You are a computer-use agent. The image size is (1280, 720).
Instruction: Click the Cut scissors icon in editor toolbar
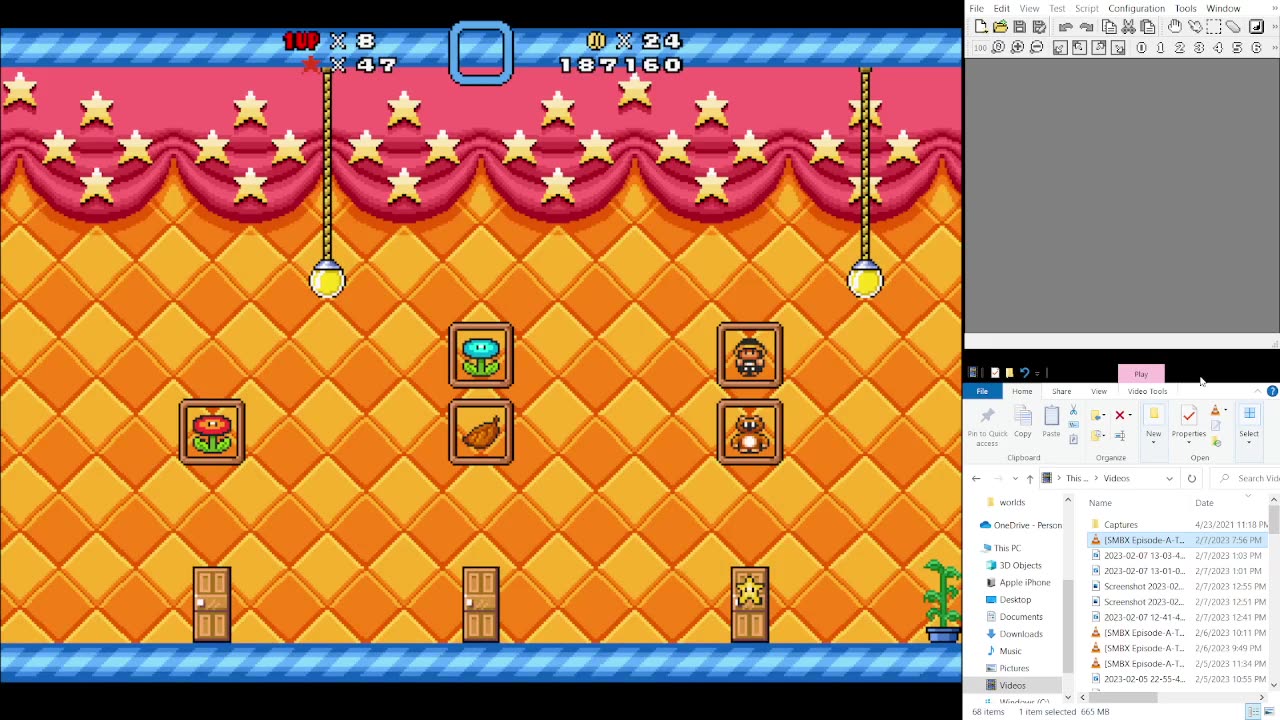(1128, 27)
